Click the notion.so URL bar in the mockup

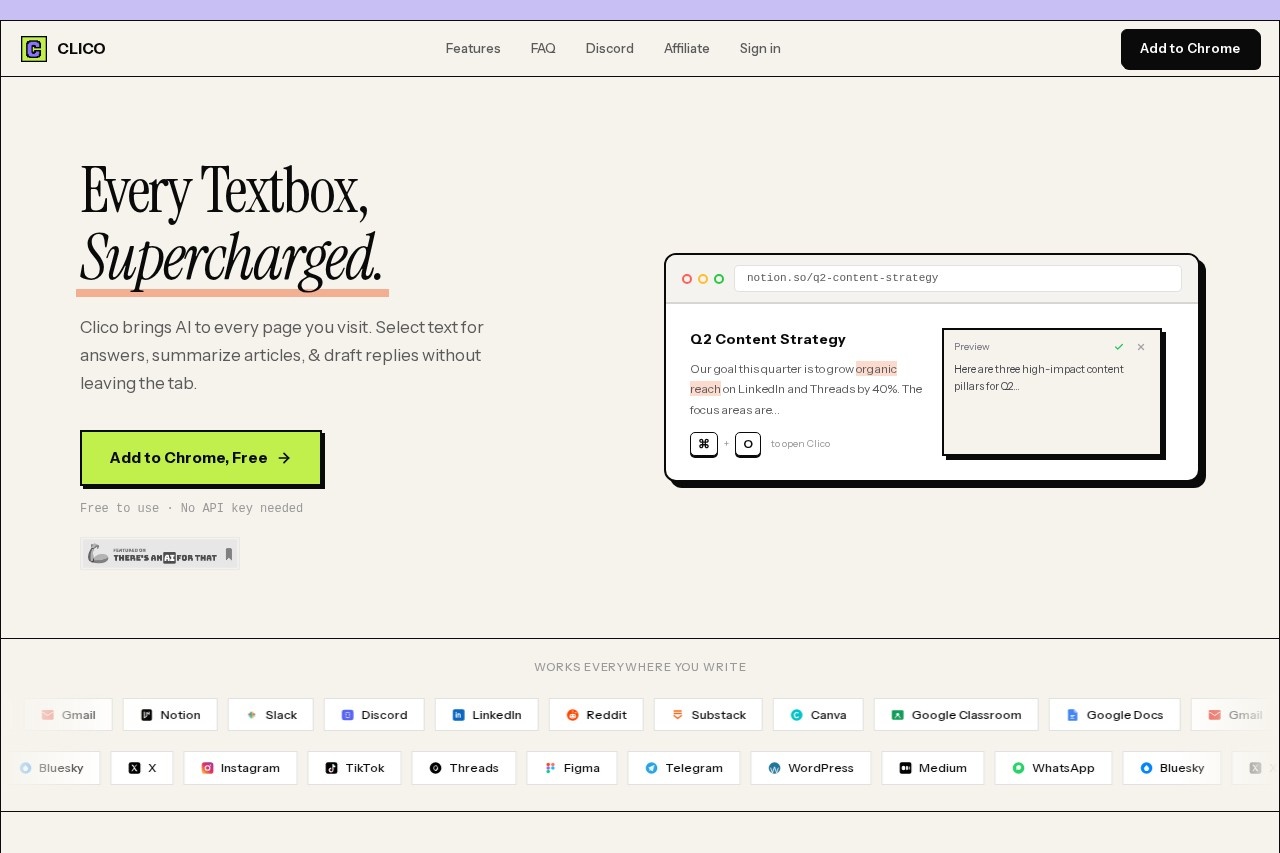957,278
